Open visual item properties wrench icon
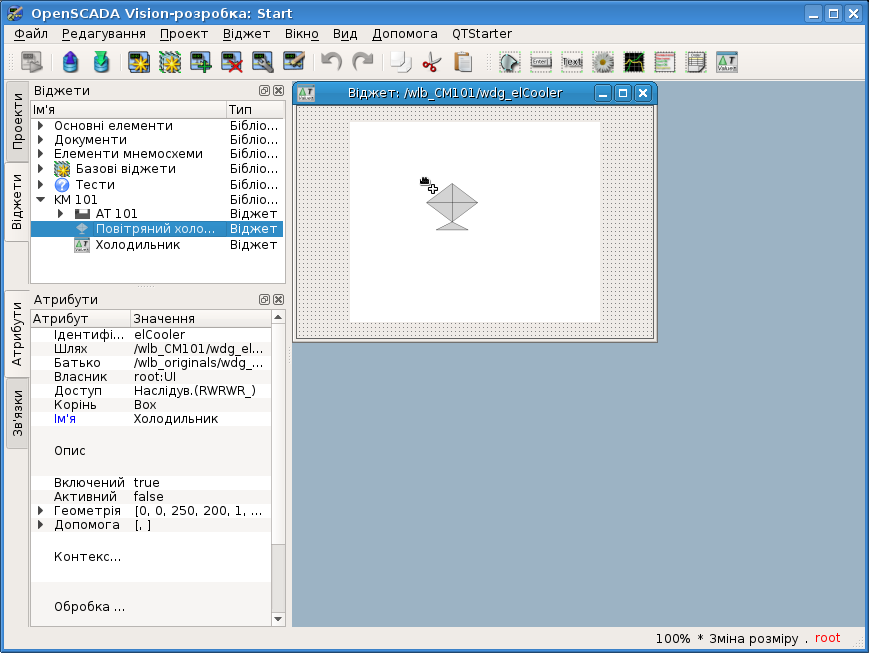 click(264, 62)
